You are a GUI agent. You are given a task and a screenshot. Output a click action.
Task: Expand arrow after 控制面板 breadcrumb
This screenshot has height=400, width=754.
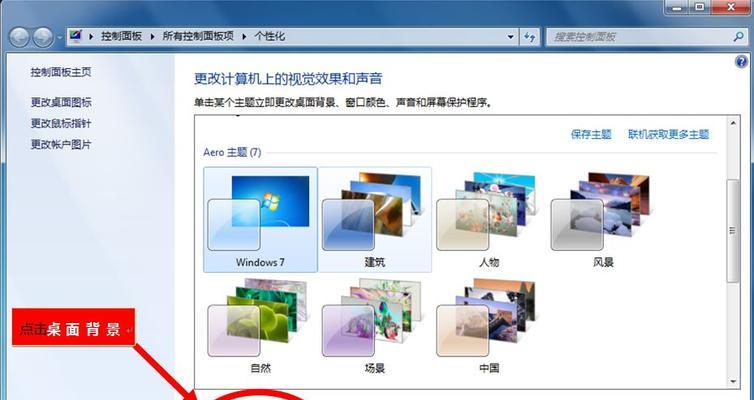click(152, 37)
